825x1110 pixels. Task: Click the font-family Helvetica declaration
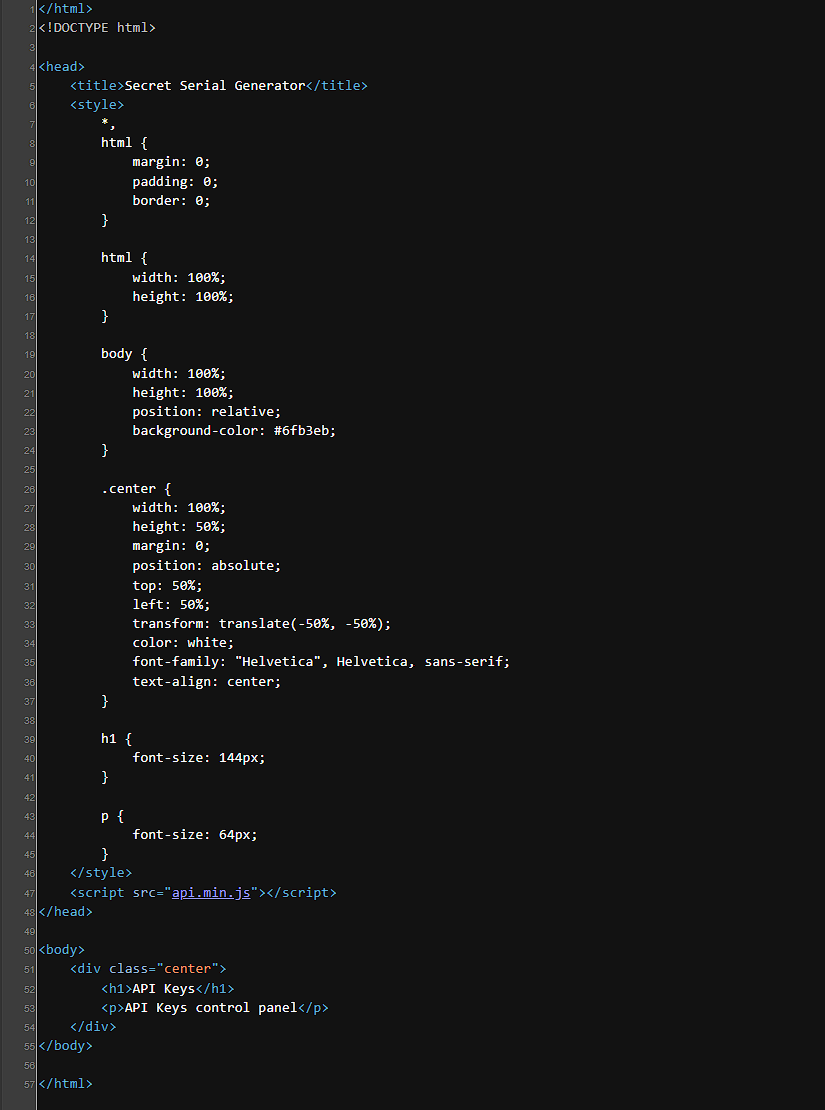click(321, 662)
